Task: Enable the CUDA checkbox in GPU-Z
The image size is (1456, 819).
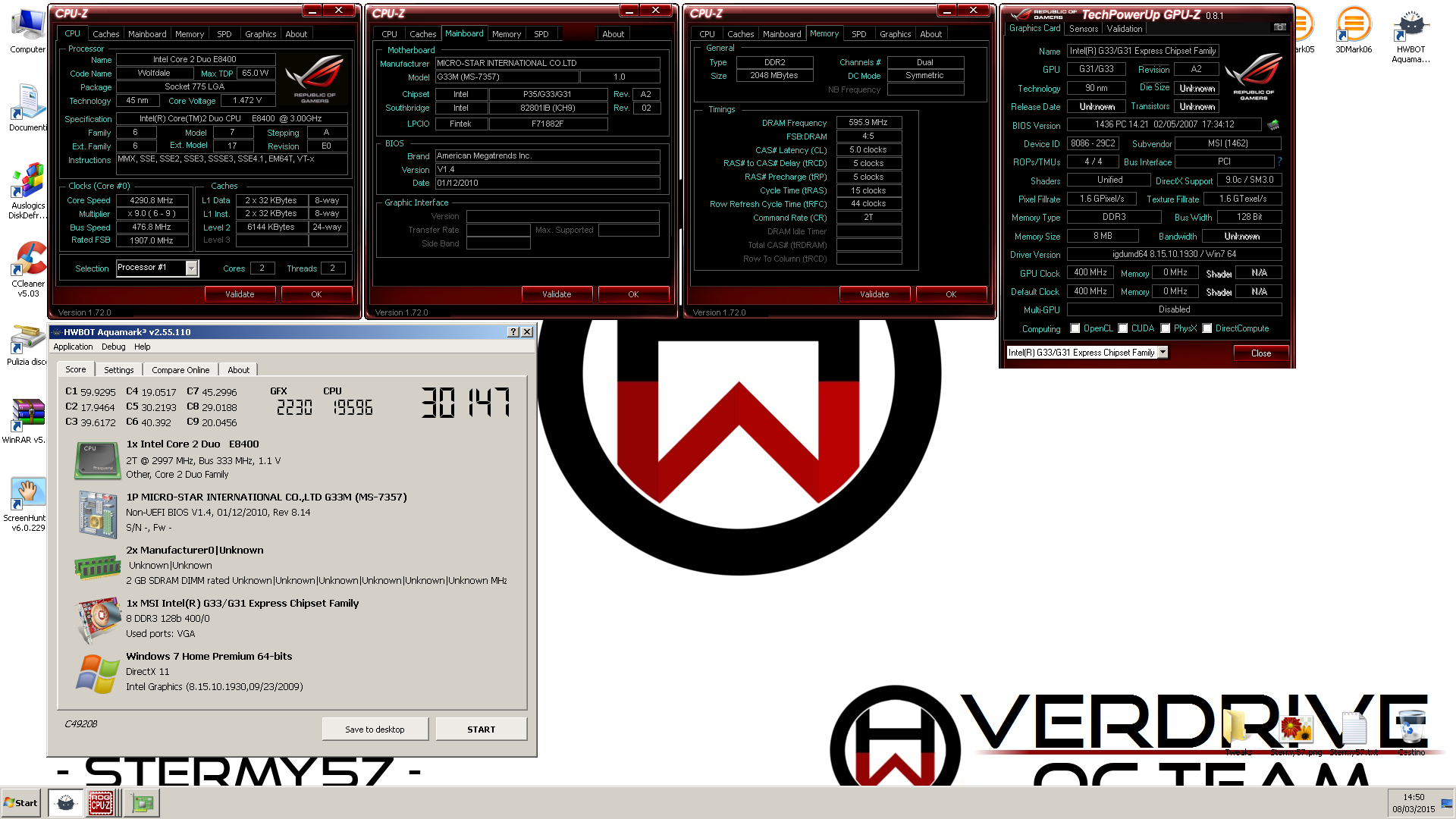Action: pyautogui.click(x=1123, y=328)
